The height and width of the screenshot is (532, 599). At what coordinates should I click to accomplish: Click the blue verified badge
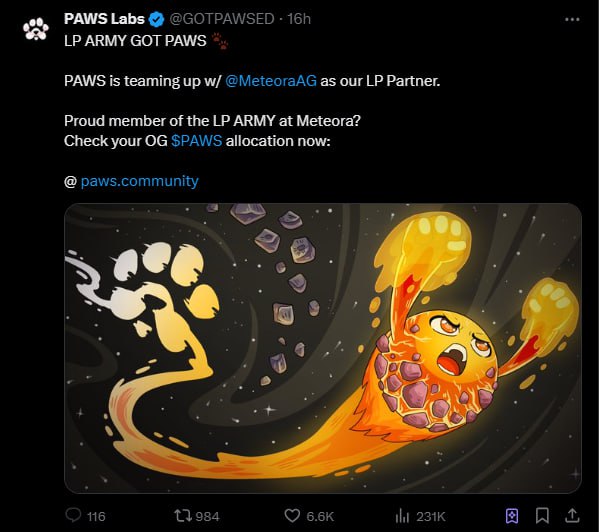point(156,19)
